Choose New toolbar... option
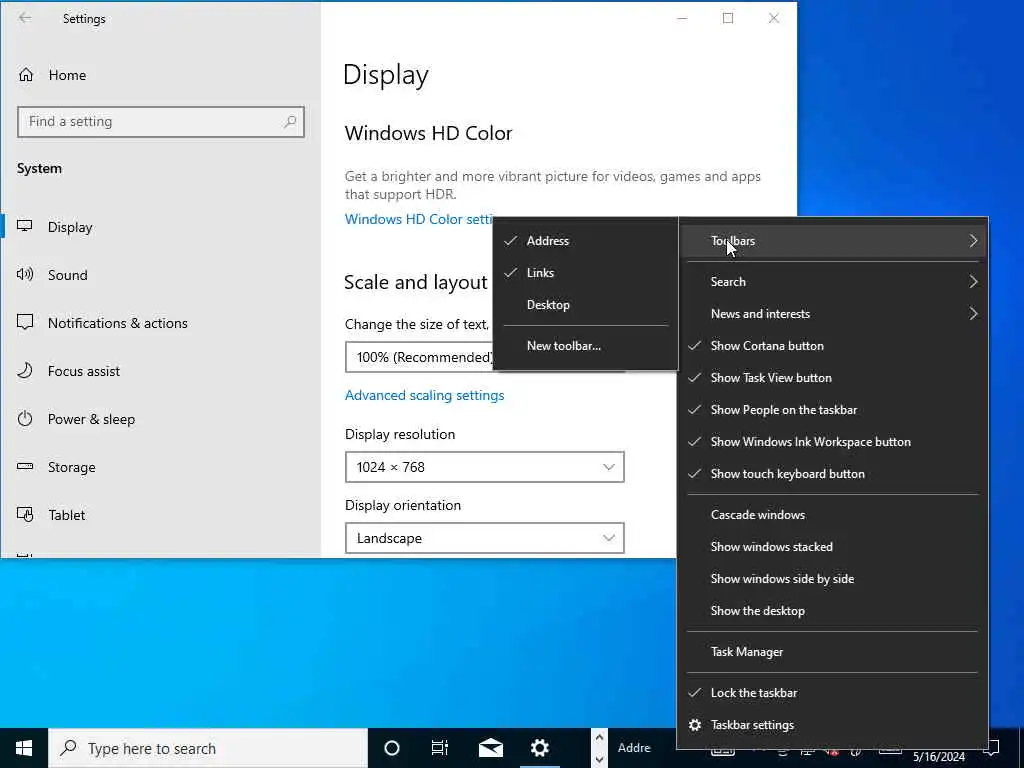 pos(585,346)
